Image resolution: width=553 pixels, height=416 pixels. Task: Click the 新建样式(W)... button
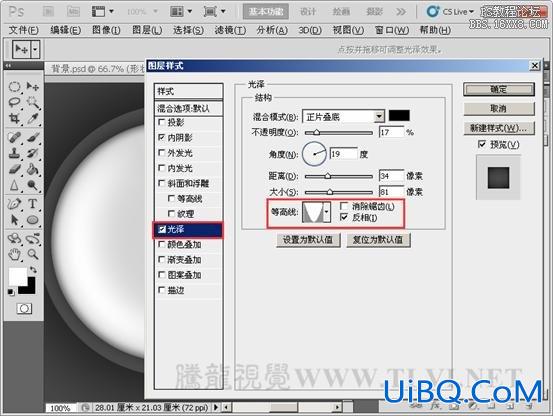pyautogui.click(x=499, y=128)
